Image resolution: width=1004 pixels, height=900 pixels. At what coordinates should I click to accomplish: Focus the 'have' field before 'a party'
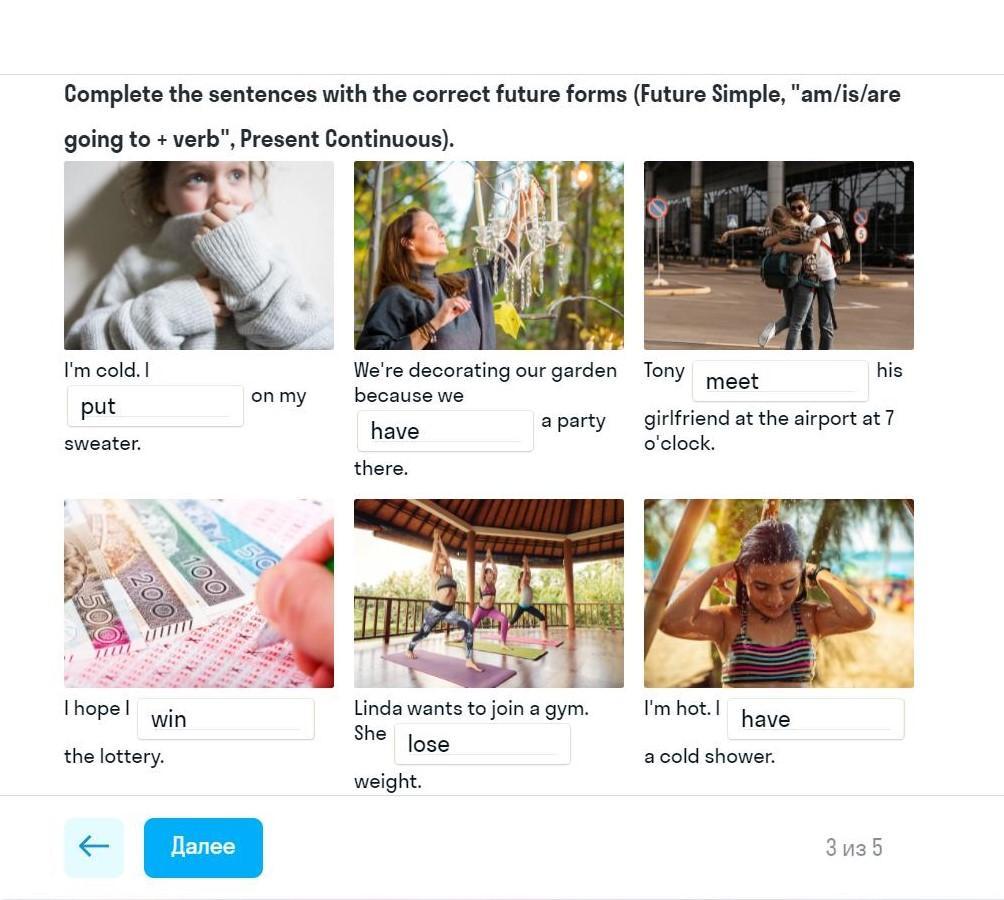445,431
